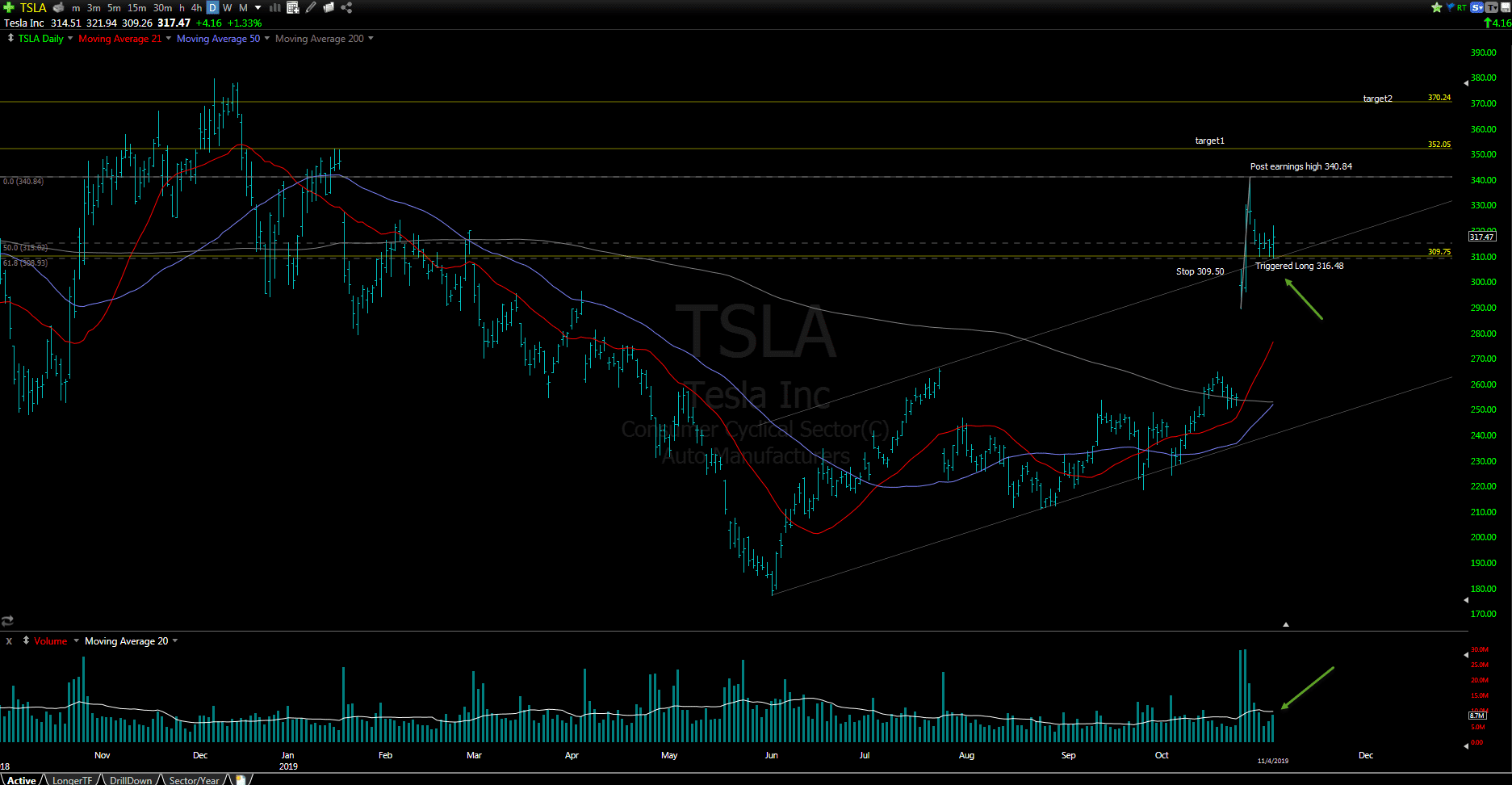This screenshot has width=1512, height=785.
Task: Click the green plus add-symbol icon
Action: click(x=9, y=7)
